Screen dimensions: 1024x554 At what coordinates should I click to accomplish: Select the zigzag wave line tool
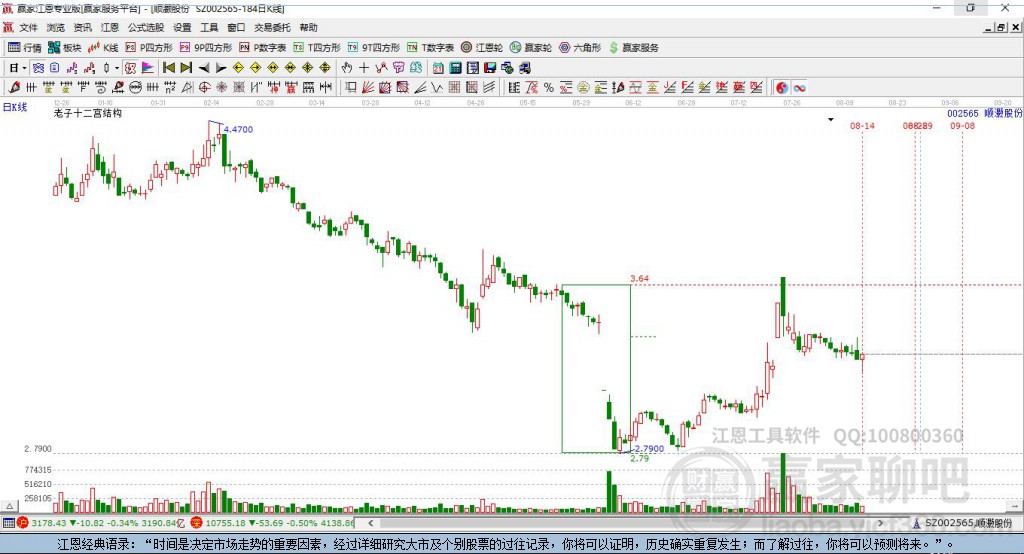tap(436, 88)
